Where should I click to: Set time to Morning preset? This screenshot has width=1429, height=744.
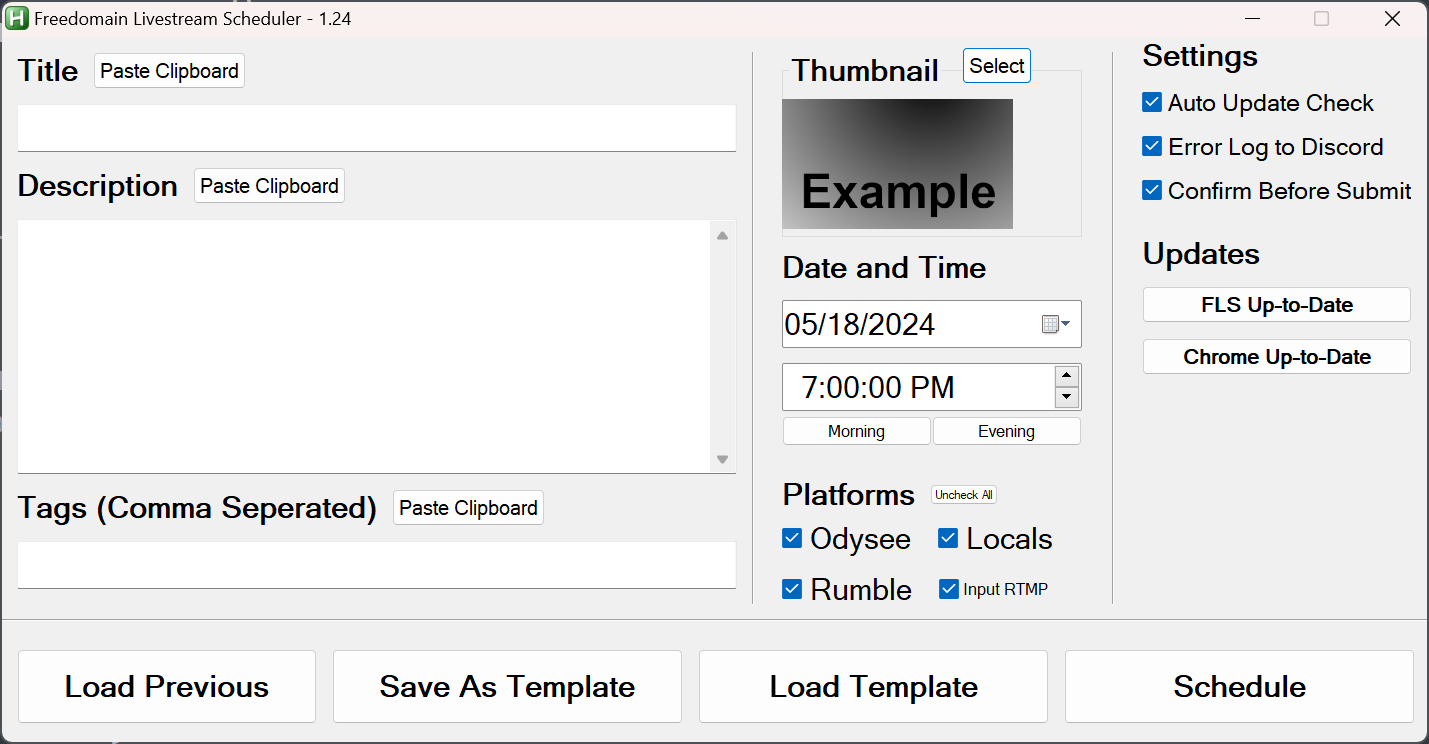(x=856, y=431)
